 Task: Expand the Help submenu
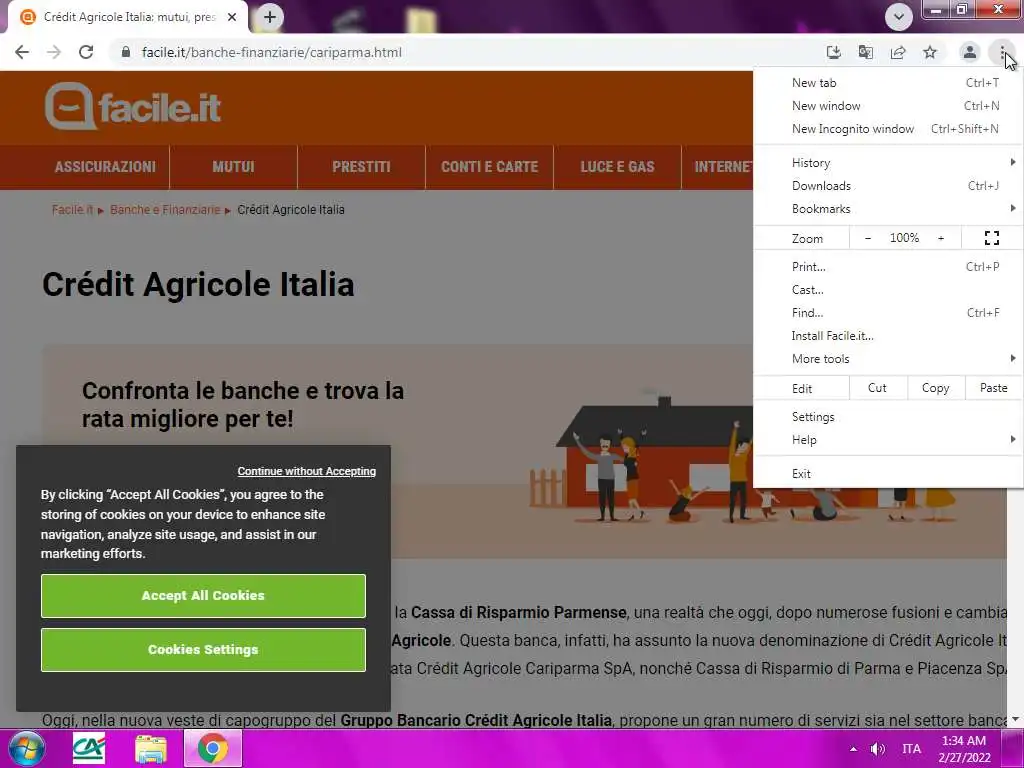[x=888, y=440]
